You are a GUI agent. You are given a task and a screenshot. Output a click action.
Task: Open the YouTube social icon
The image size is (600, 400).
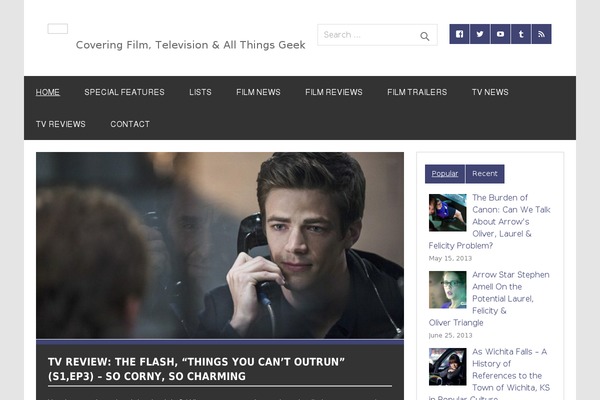pos(500,34)
